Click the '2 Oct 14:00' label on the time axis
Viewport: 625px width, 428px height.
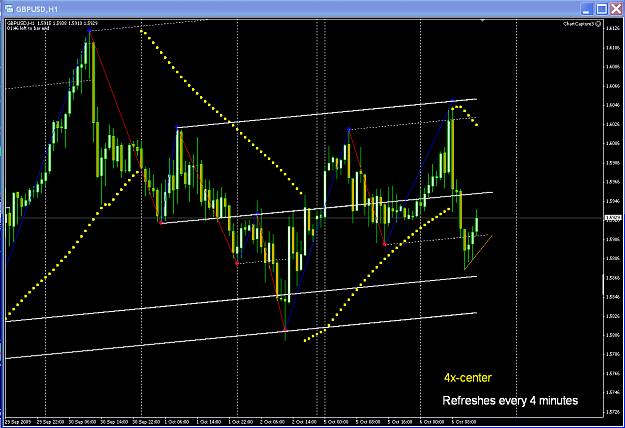pyautogui.click(x=304, y=422)
